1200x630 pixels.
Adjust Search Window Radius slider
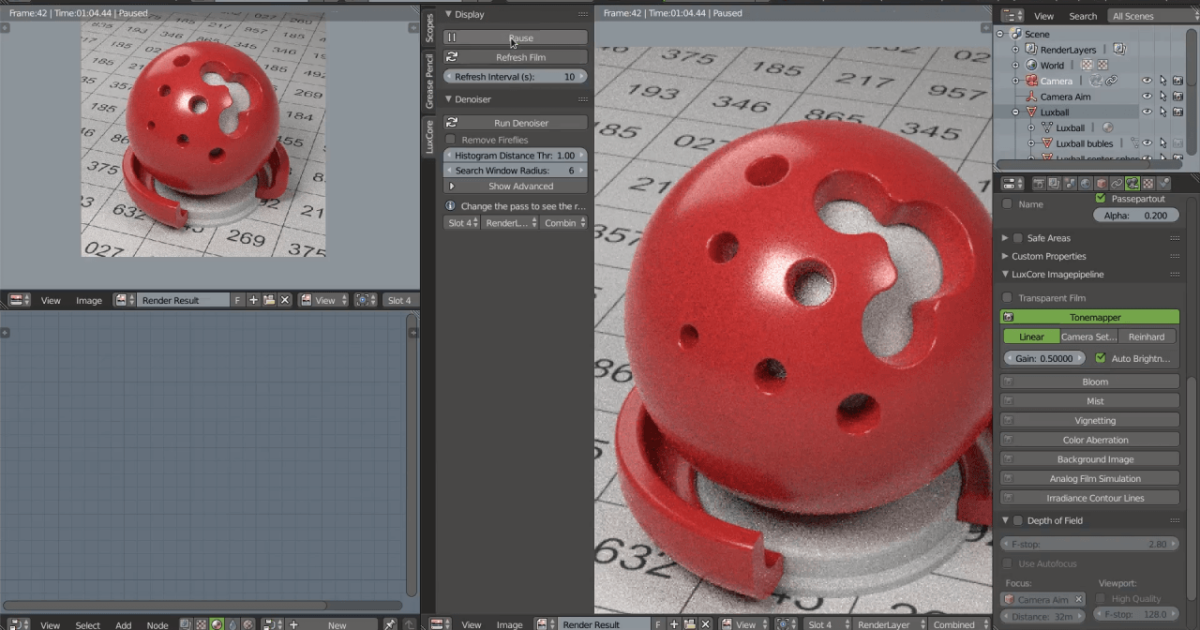pos(515,170)
